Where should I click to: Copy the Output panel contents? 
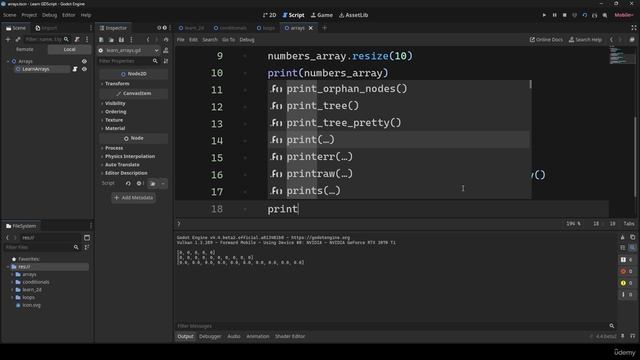[632, 237]
